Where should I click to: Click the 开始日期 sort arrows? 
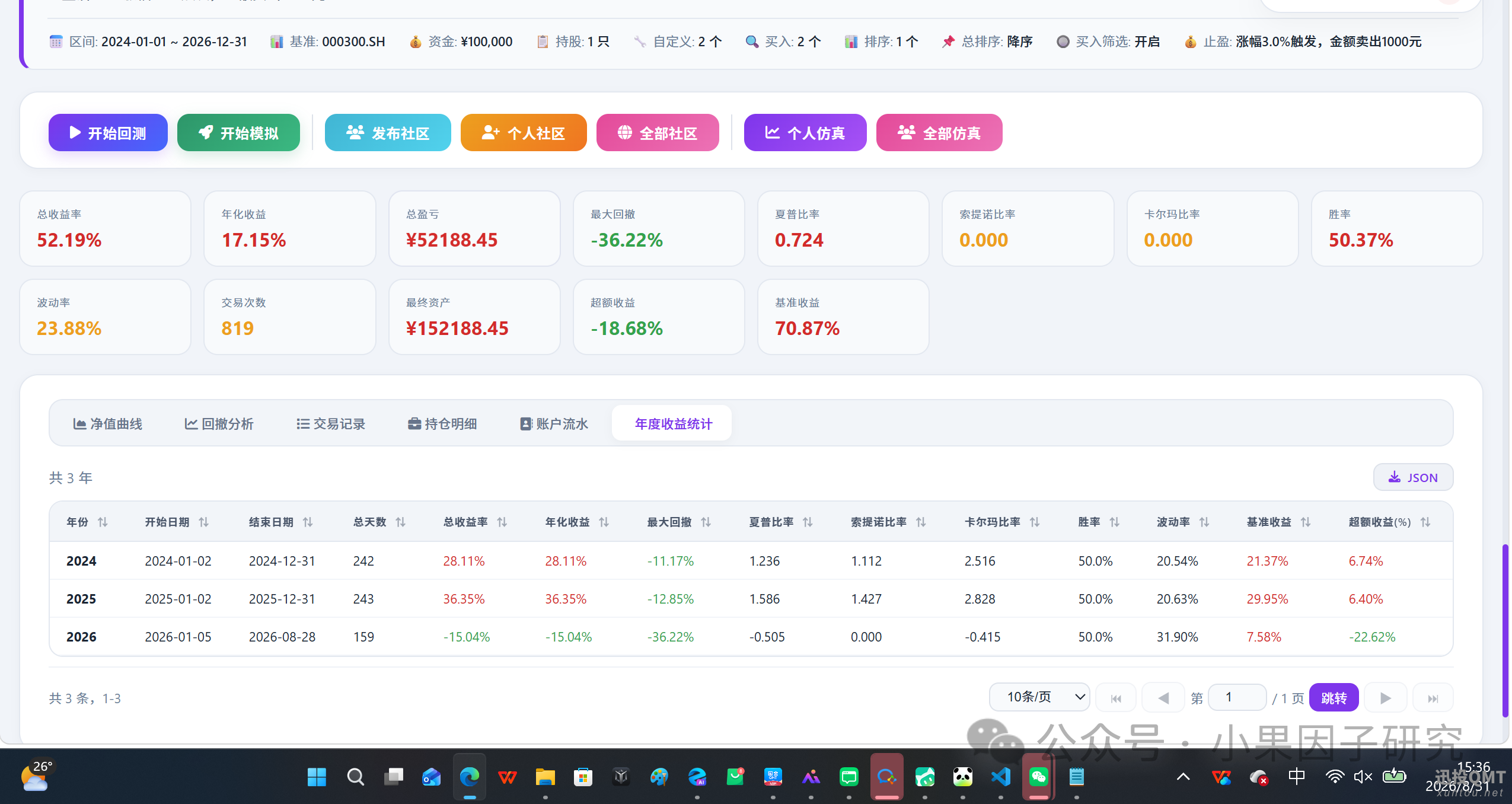203,522
